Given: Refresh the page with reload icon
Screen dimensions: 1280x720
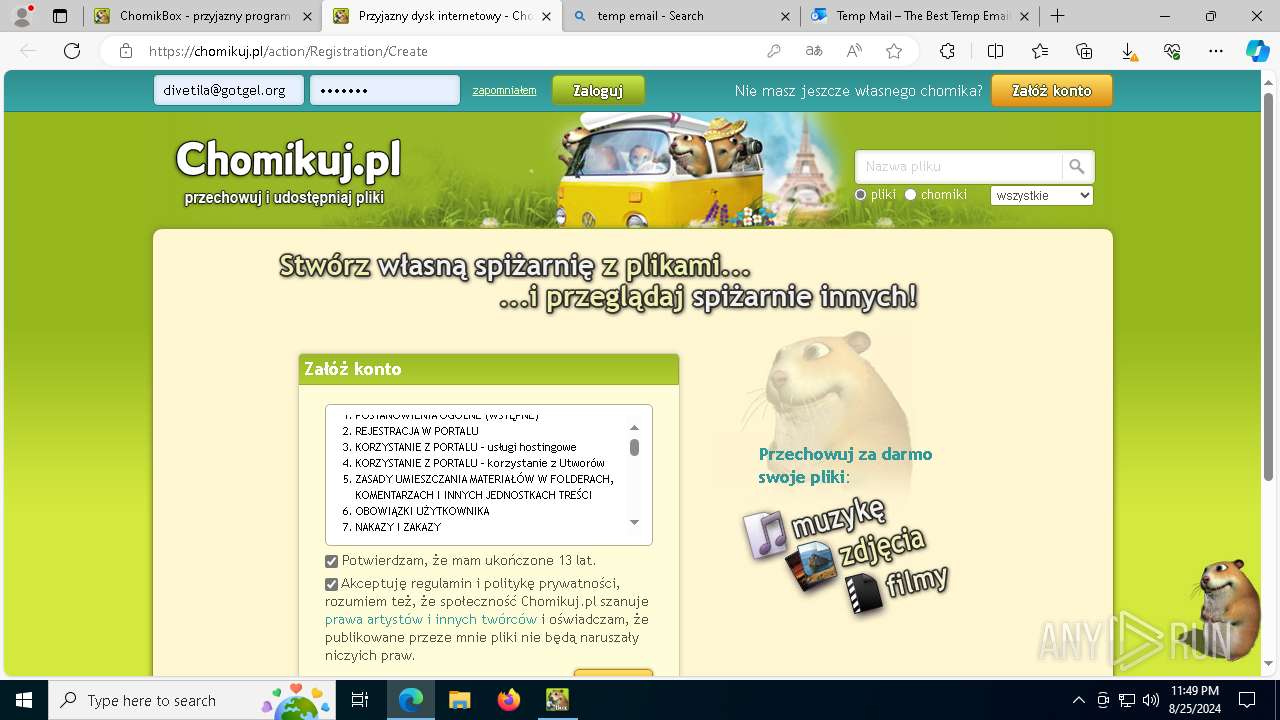Looking at the screenshot, I should (72, 51).
